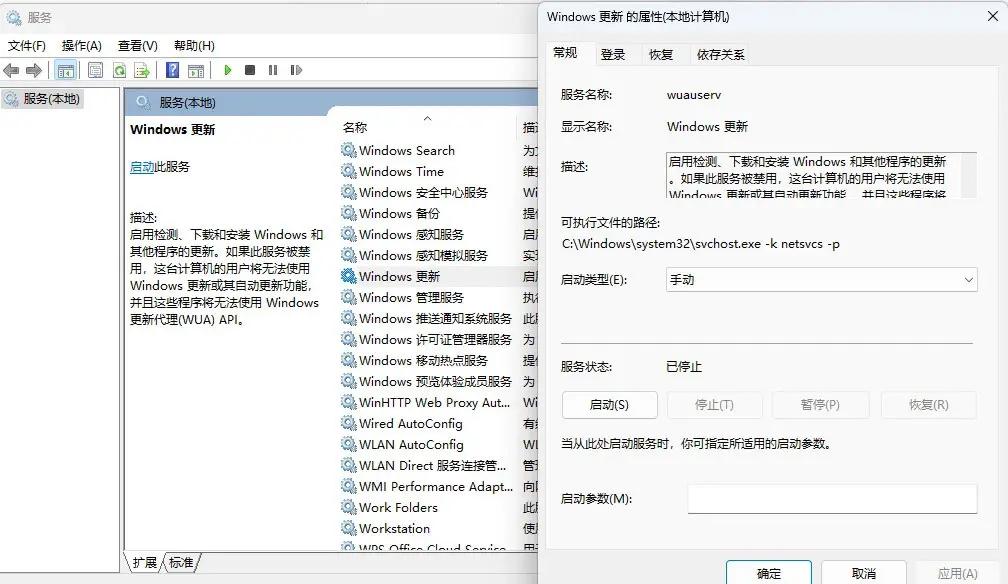Open the Properties toolbar icon

(x=95, y=70)
